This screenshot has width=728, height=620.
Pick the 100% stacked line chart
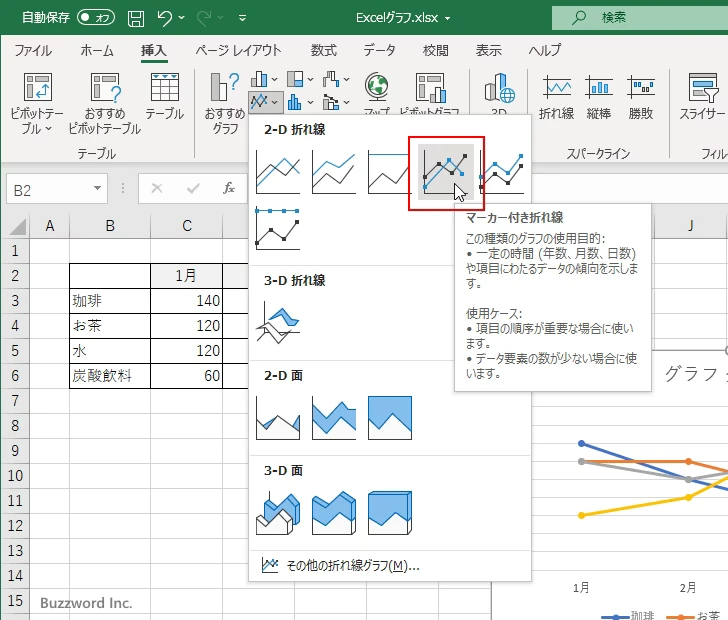390,172
